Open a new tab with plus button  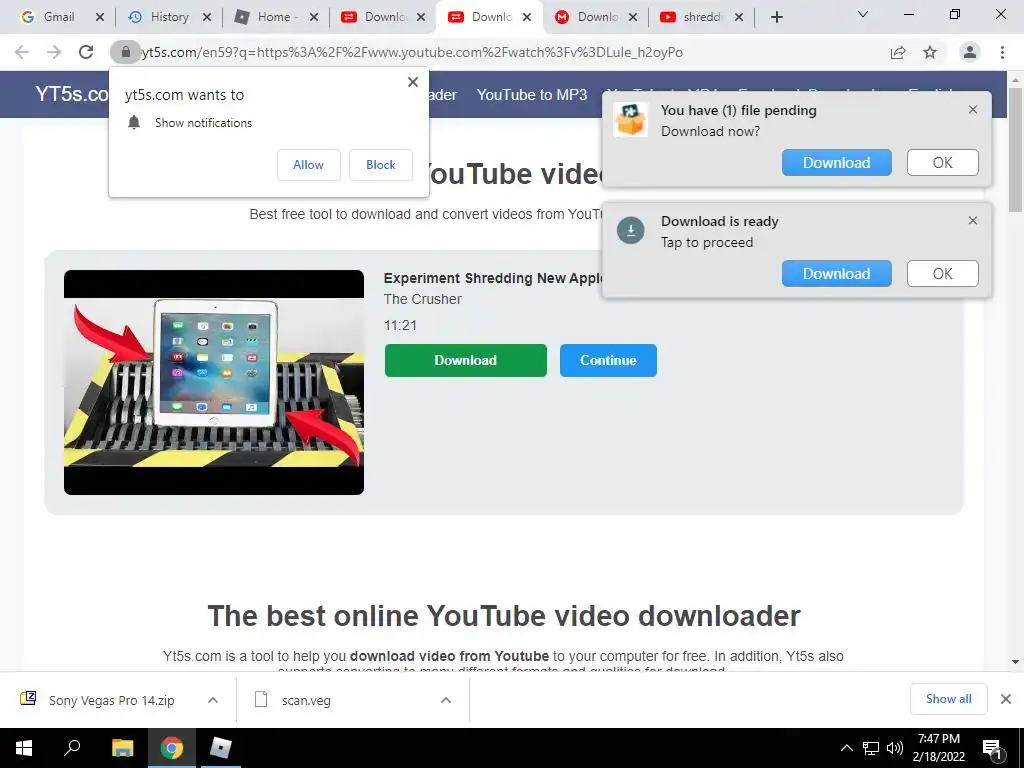[776, 17]
